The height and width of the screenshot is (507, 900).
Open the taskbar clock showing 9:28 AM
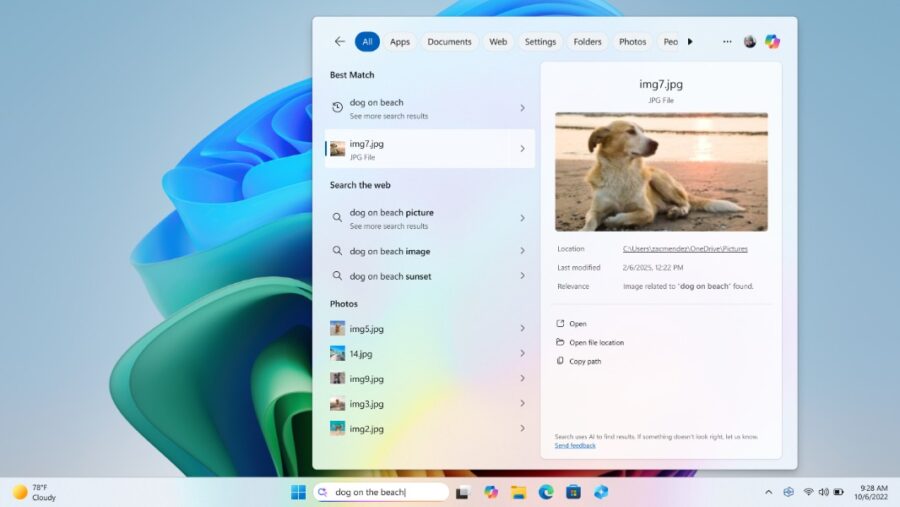coord(871,492)
